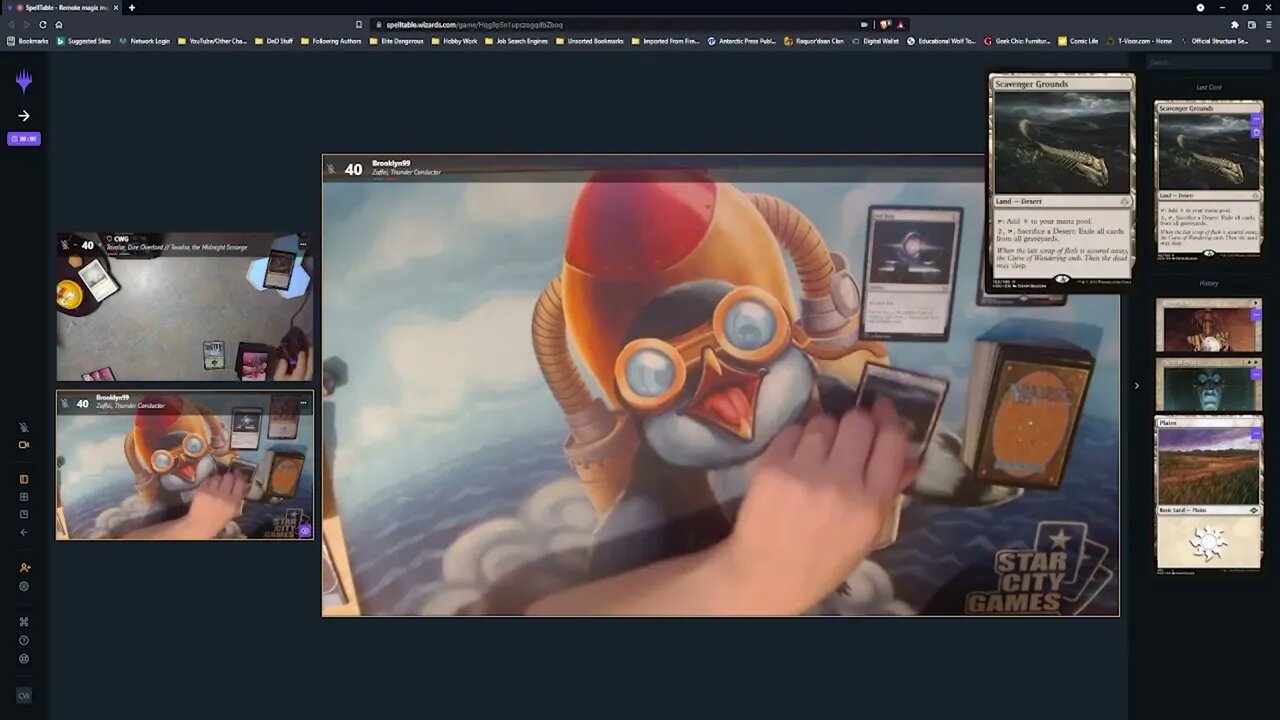Toggle the camera on or off in the sidebar
Image resolution: width=1280 pixels, height=720 pixels.
(24, 445)
